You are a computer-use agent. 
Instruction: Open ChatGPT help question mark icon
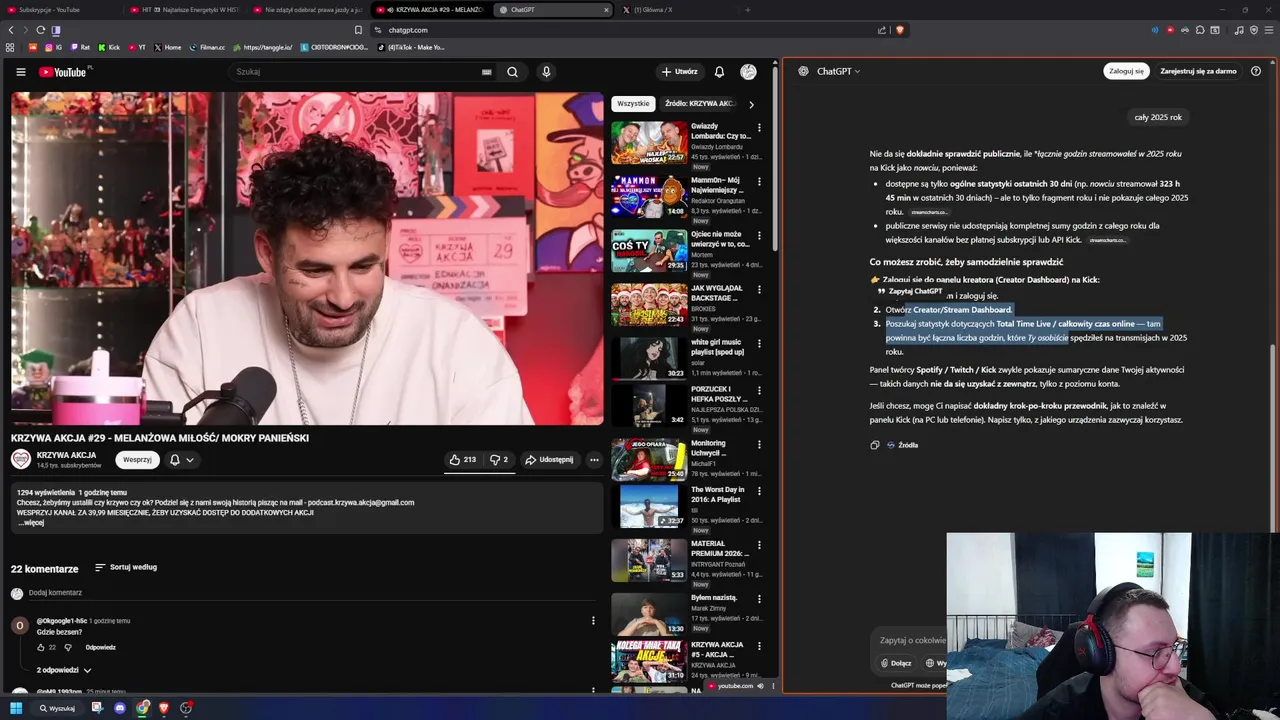[x=1256, y=71]
